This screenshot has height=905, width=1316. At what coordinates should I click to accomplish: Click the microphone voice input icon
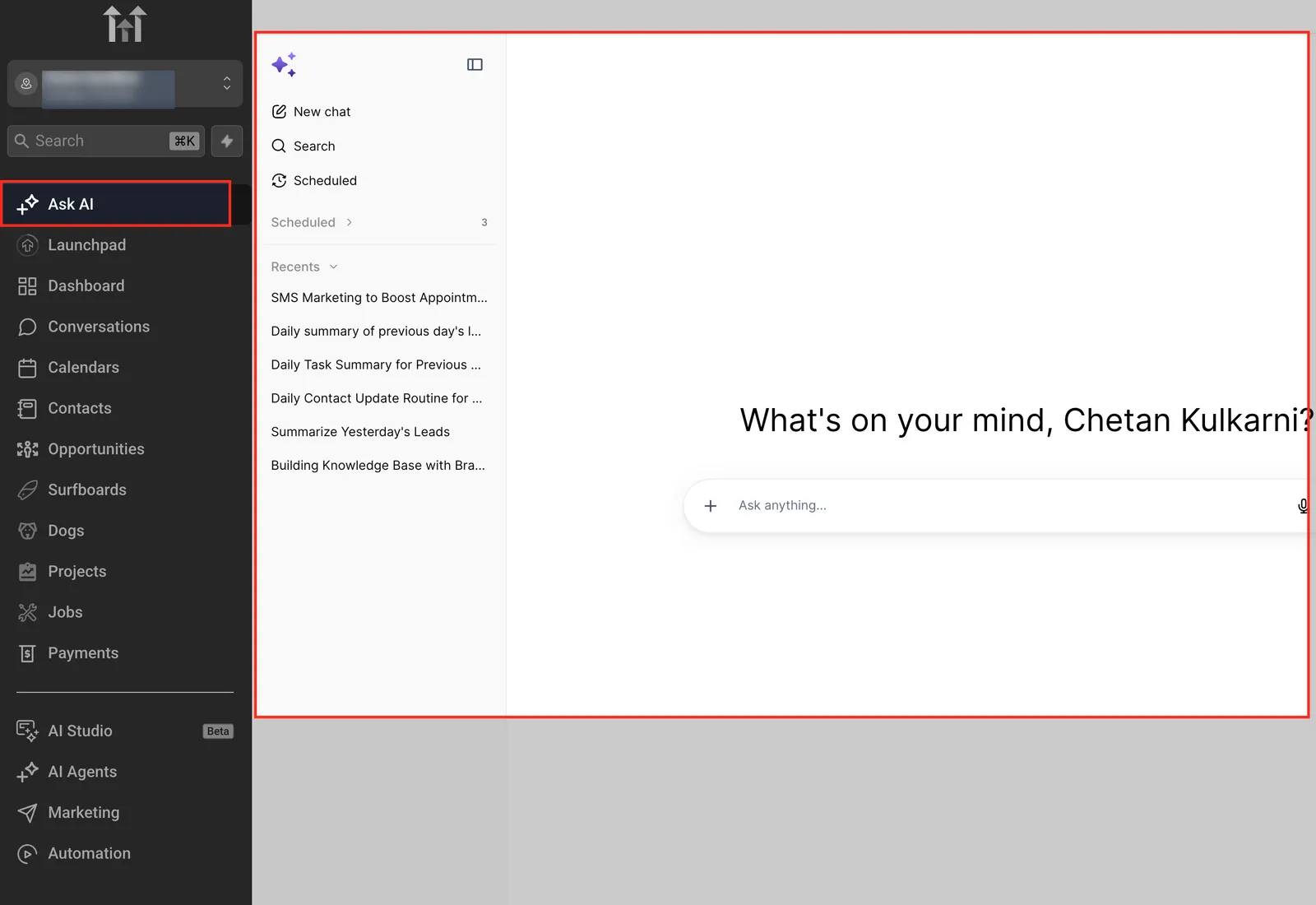(1303, 506)
